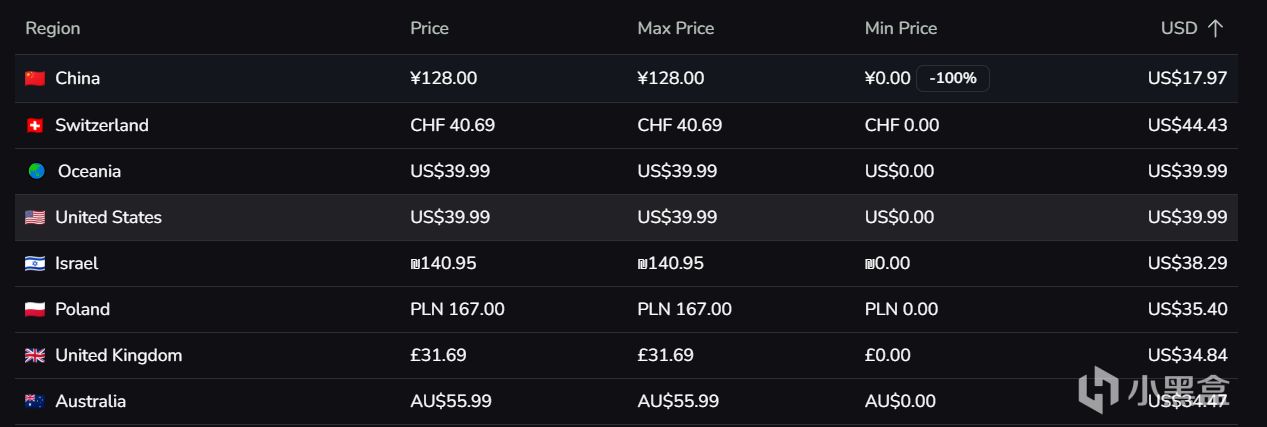The height and width of the screenshot is (427, 1267).
Task: Select China's US$17.97 price cell
Action: point(1187,78)
